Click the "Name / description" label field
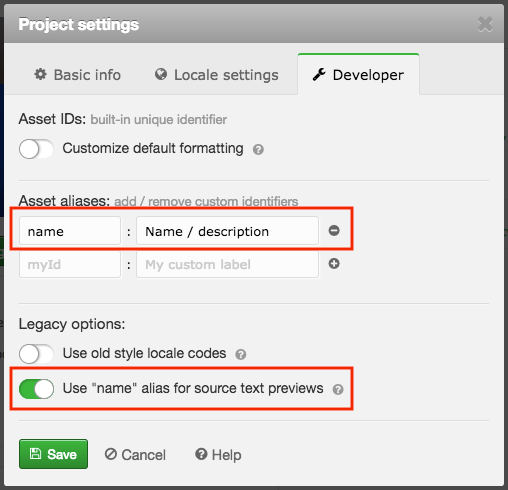This screenshot has width=508, height=490. point(228,231)
